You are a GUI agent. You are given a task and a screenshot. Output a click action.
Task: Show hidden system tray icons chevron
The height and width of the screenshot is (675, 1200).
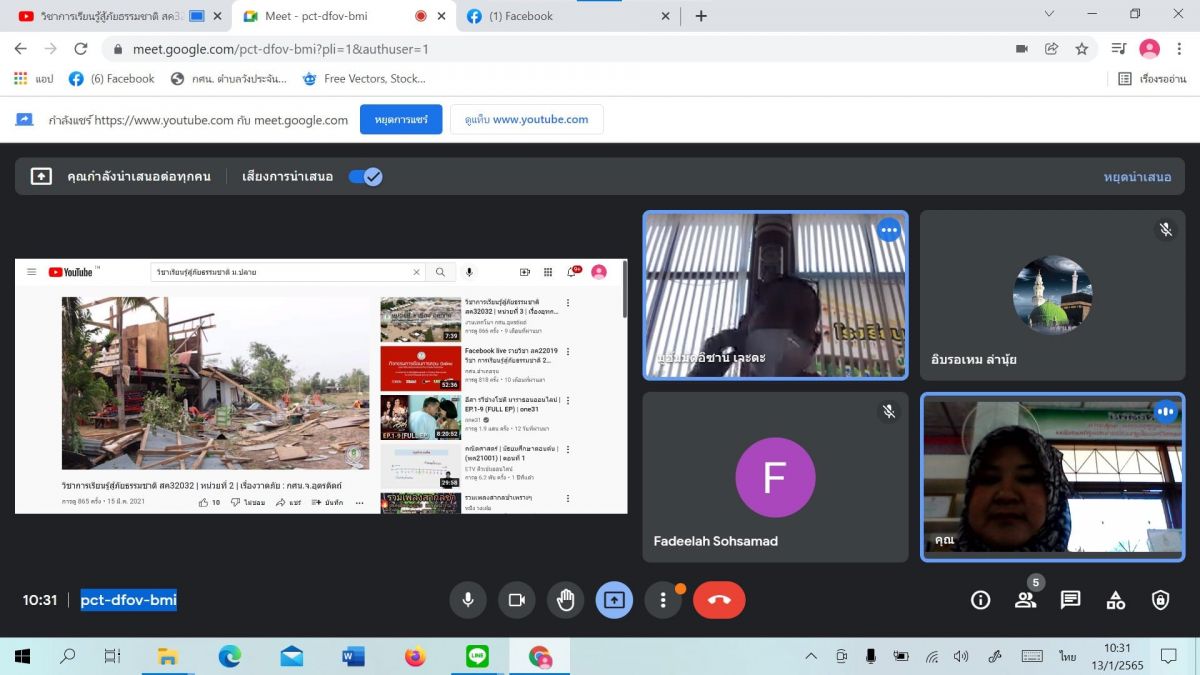811,657
